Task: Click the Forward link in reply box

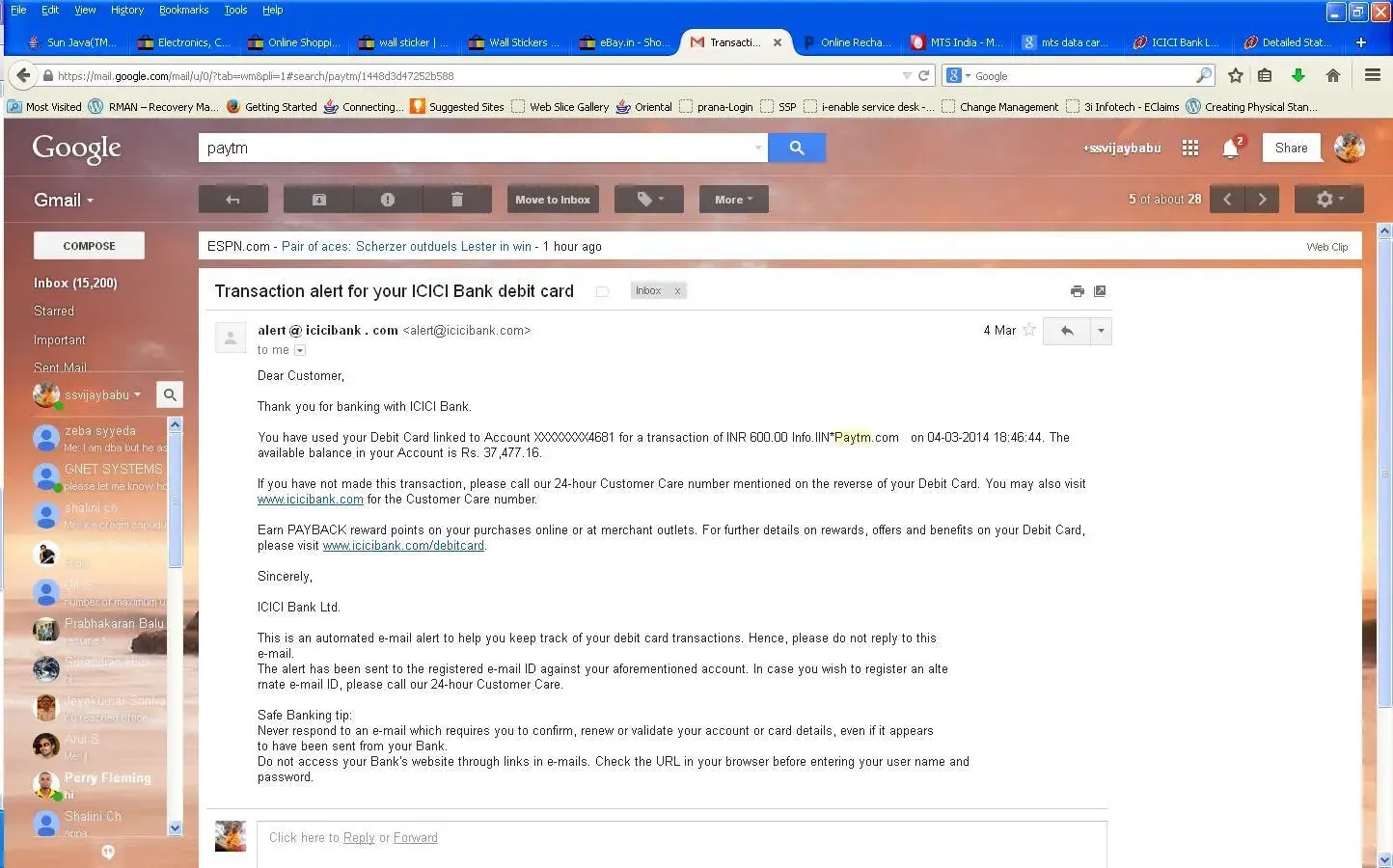Action: click(x=415, y=838)
